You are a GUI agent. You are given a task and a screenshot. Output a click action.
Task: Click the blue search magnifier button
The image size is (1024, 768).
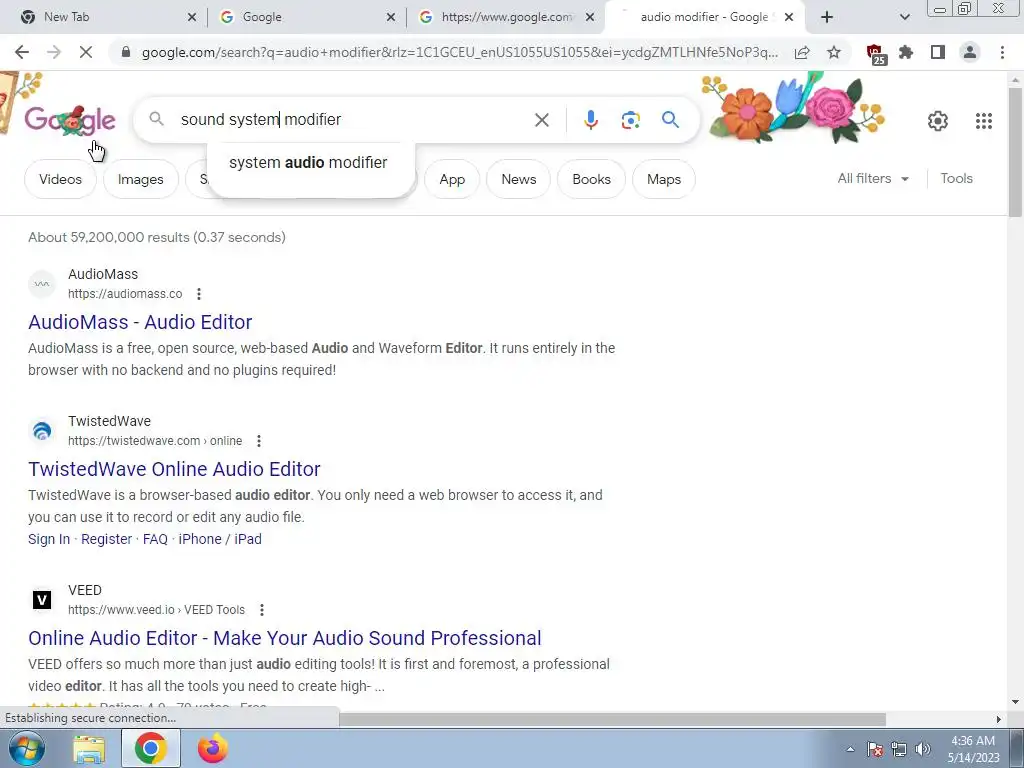(x=670, y=120)
